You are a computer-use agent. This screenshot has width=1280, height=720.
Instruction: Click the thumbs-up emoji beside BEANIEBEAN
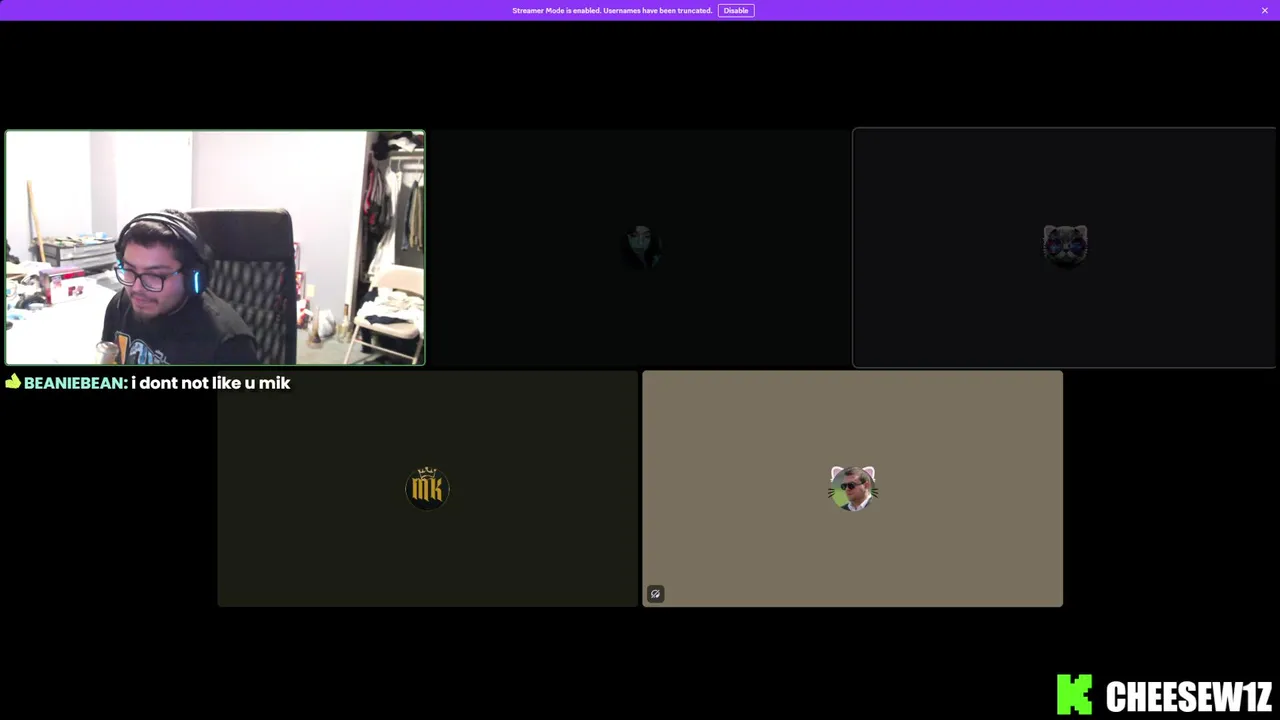point(13,382)
